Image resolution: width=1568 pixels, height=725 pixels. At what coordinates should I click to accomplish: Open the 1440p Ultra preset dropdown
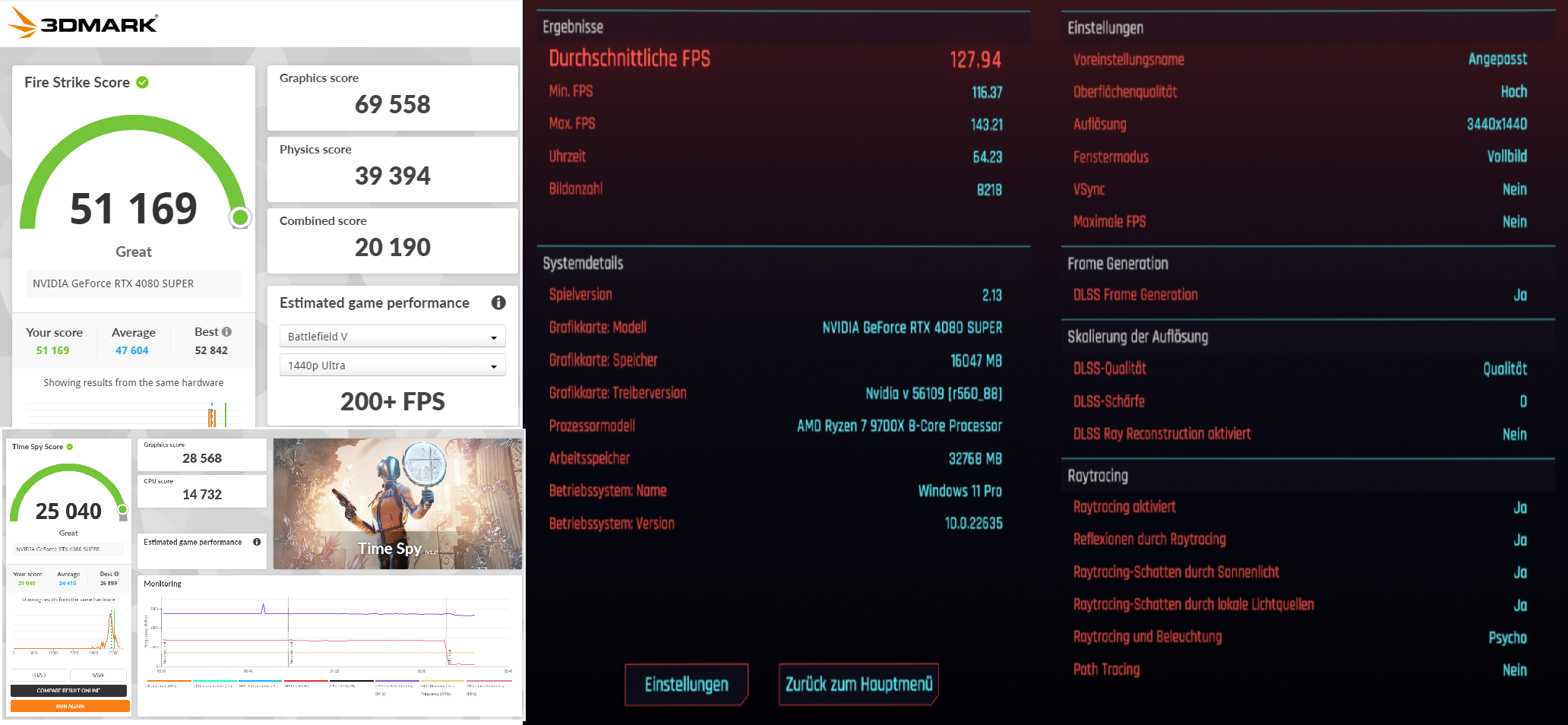click(393, 366)
